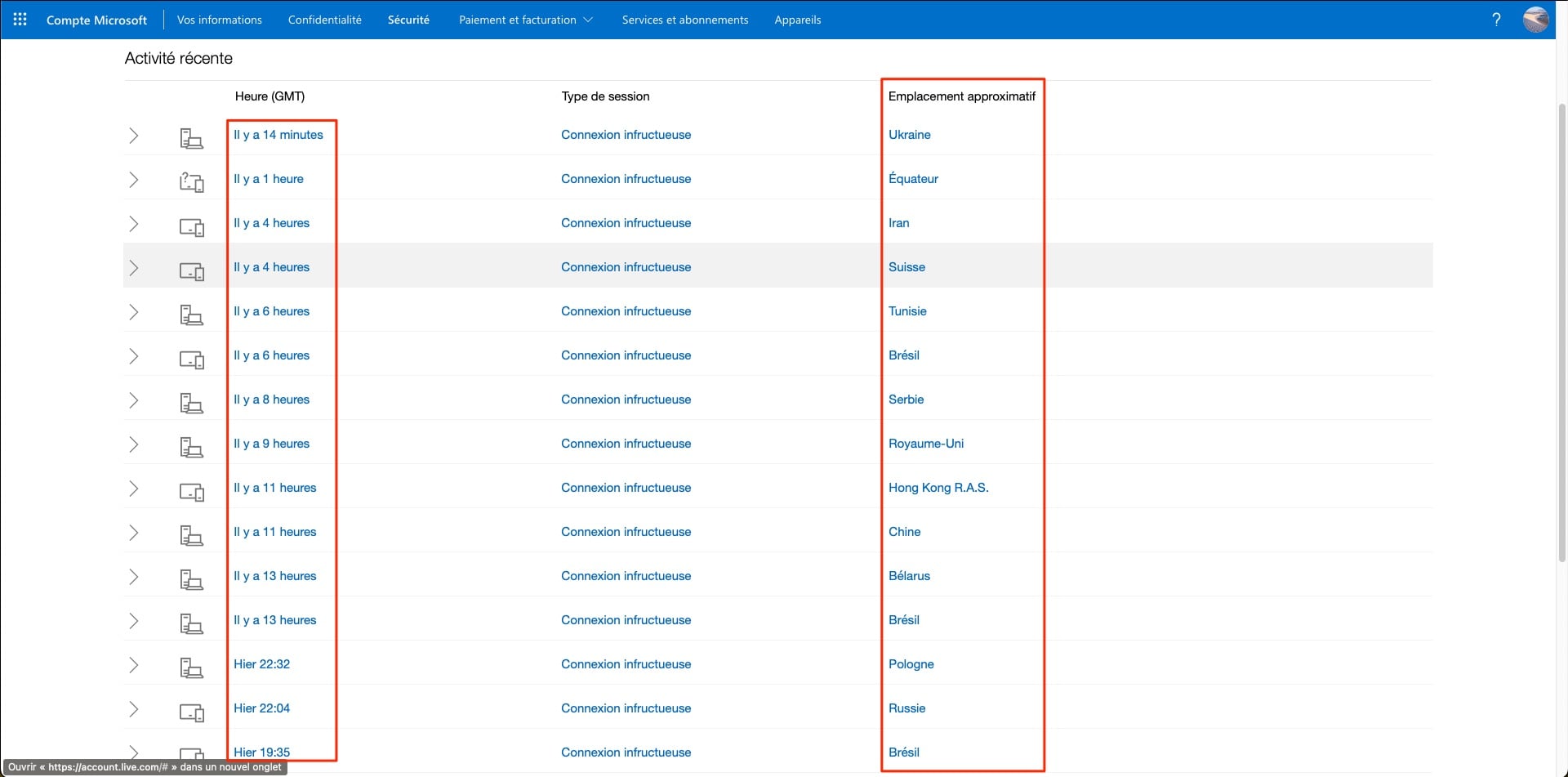
Task: Click the unknown device icon for Équateur
Action: (191, 181)
